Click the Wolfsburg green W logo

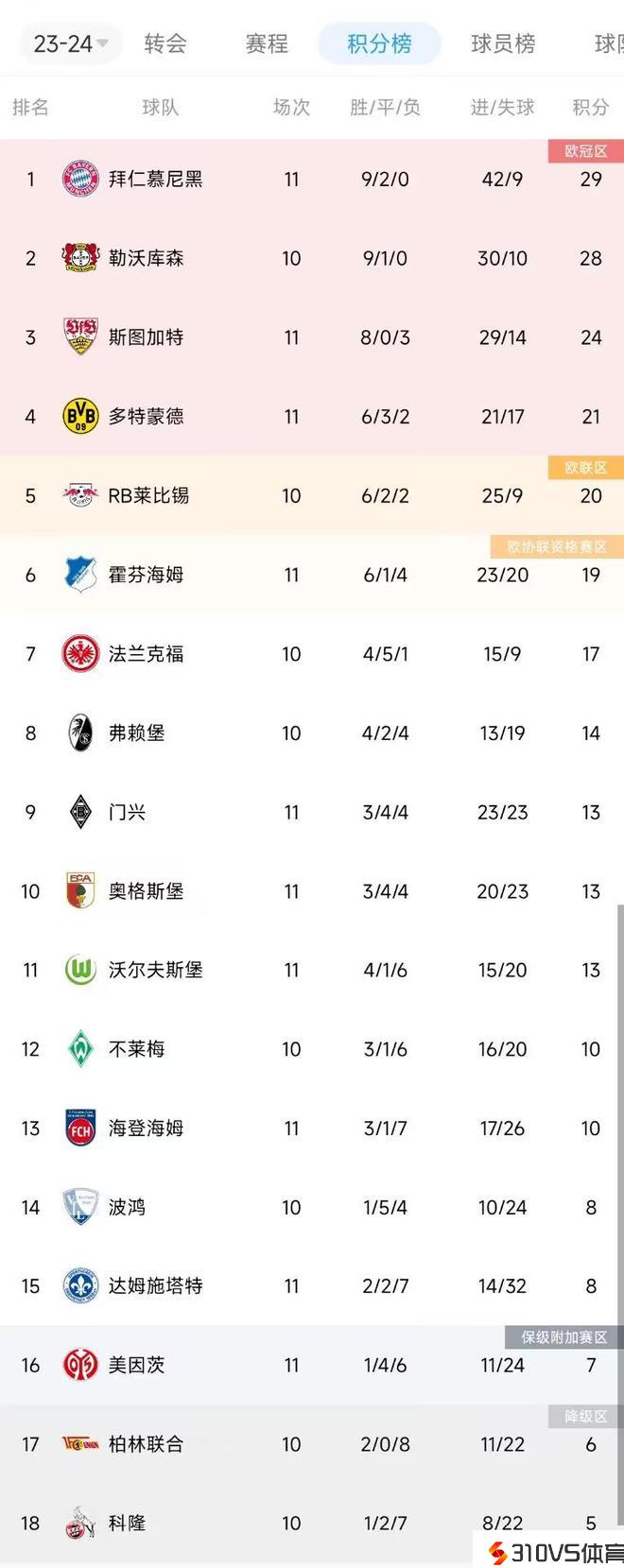[x=80, y=970]
